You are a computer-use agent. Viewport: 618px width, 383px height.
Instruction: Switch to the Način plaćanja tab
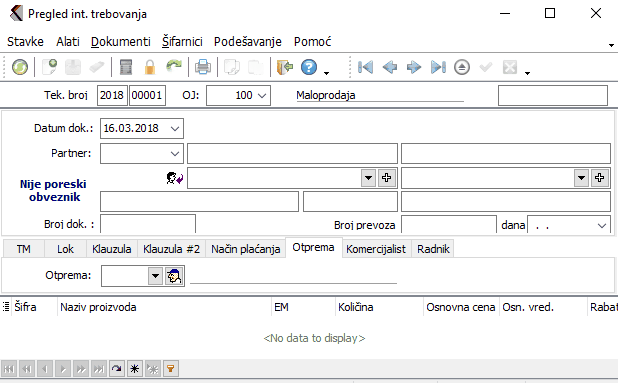click(x=246, y=249)
